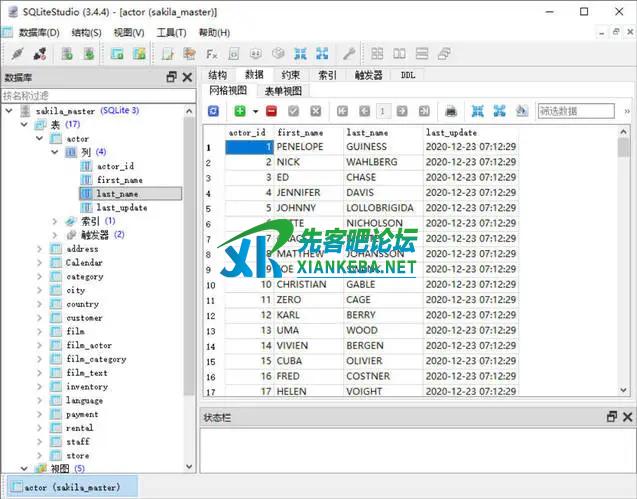Screen dimensions: 637x499
Task: Delete selected row with red minus icon
Action: coord(271,111)
